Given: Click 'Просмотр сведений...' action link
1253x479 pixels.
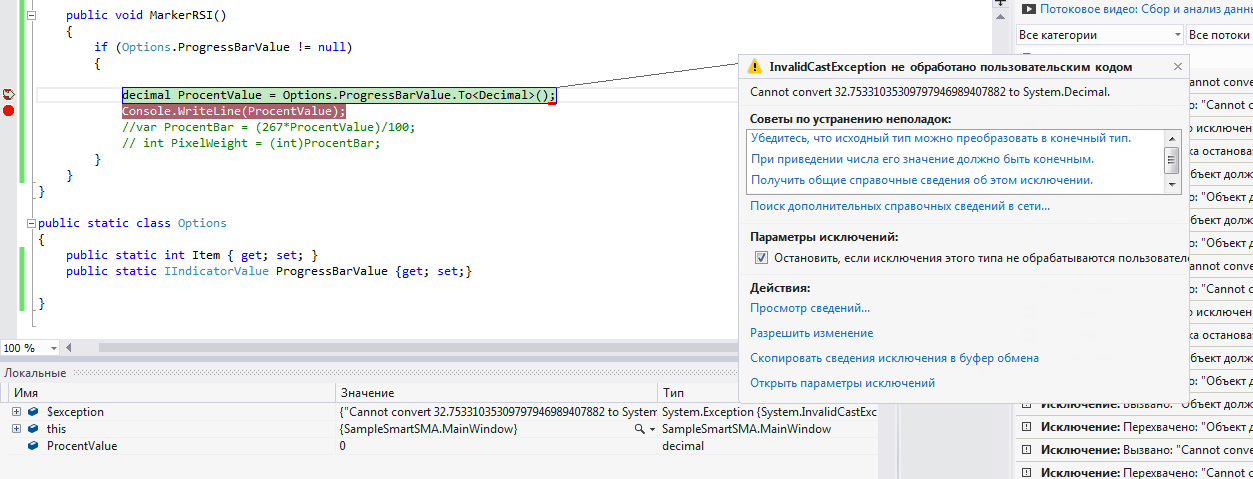Looking at the screenshot, I should coord(810,308).
